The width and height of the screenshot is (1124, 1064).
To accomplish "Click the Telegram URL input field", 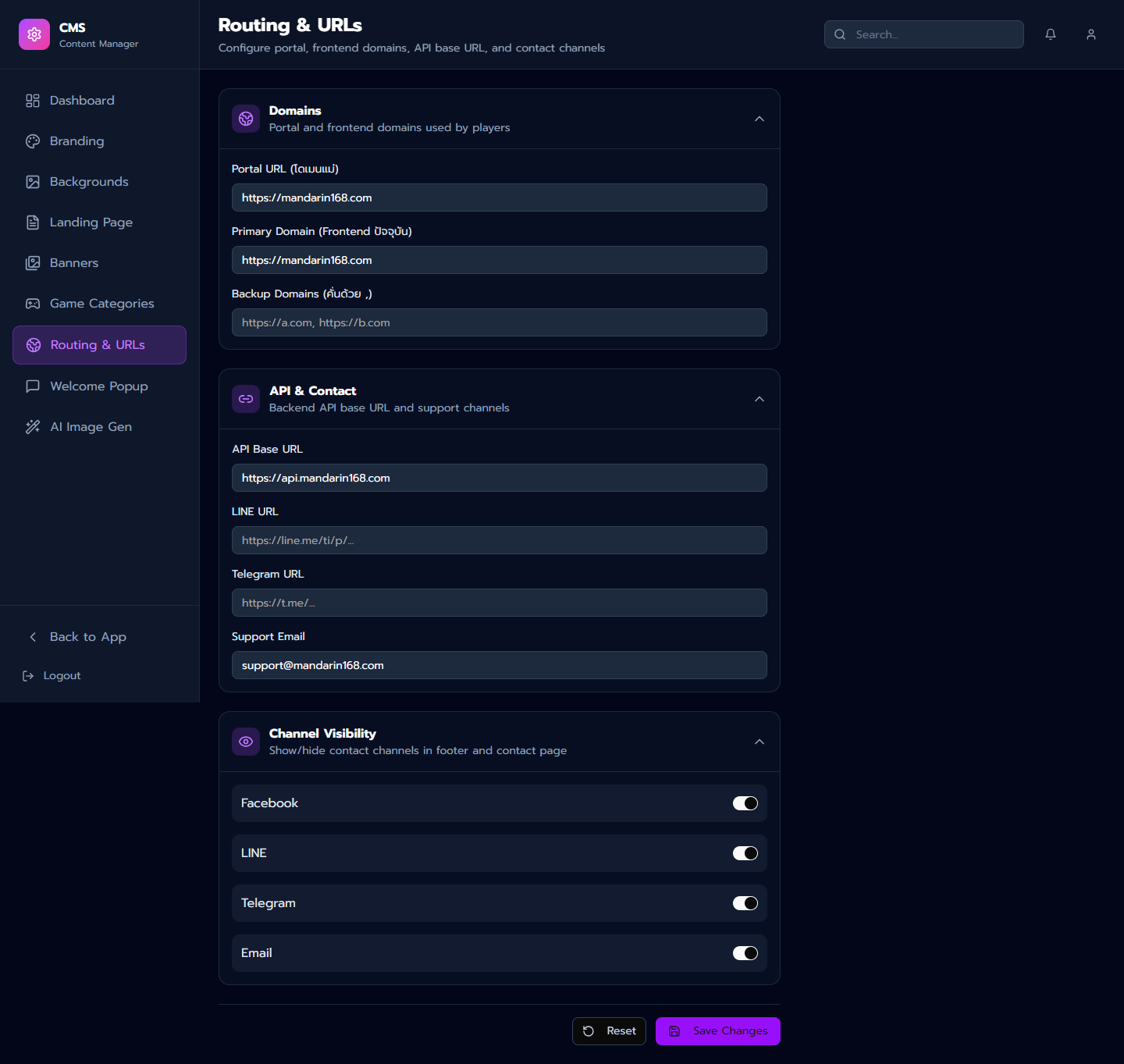I will [x=500, y=603].
